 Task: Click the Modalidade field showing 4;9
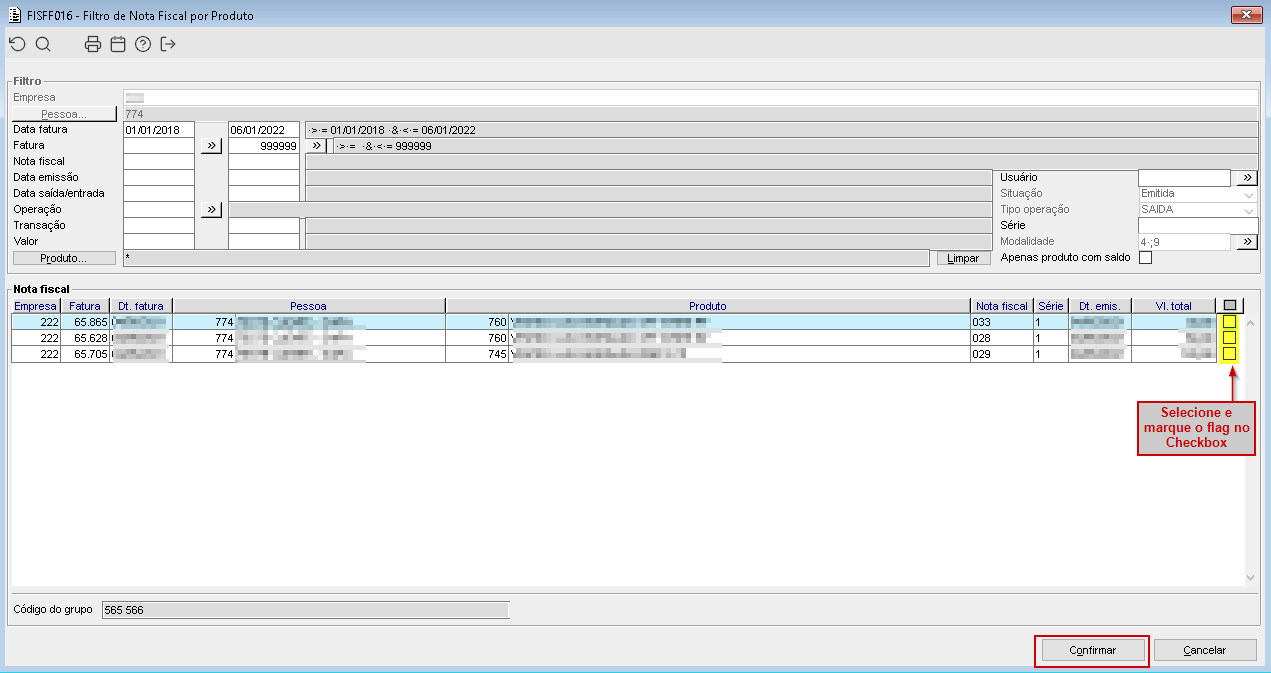(x=1184, y=241)
